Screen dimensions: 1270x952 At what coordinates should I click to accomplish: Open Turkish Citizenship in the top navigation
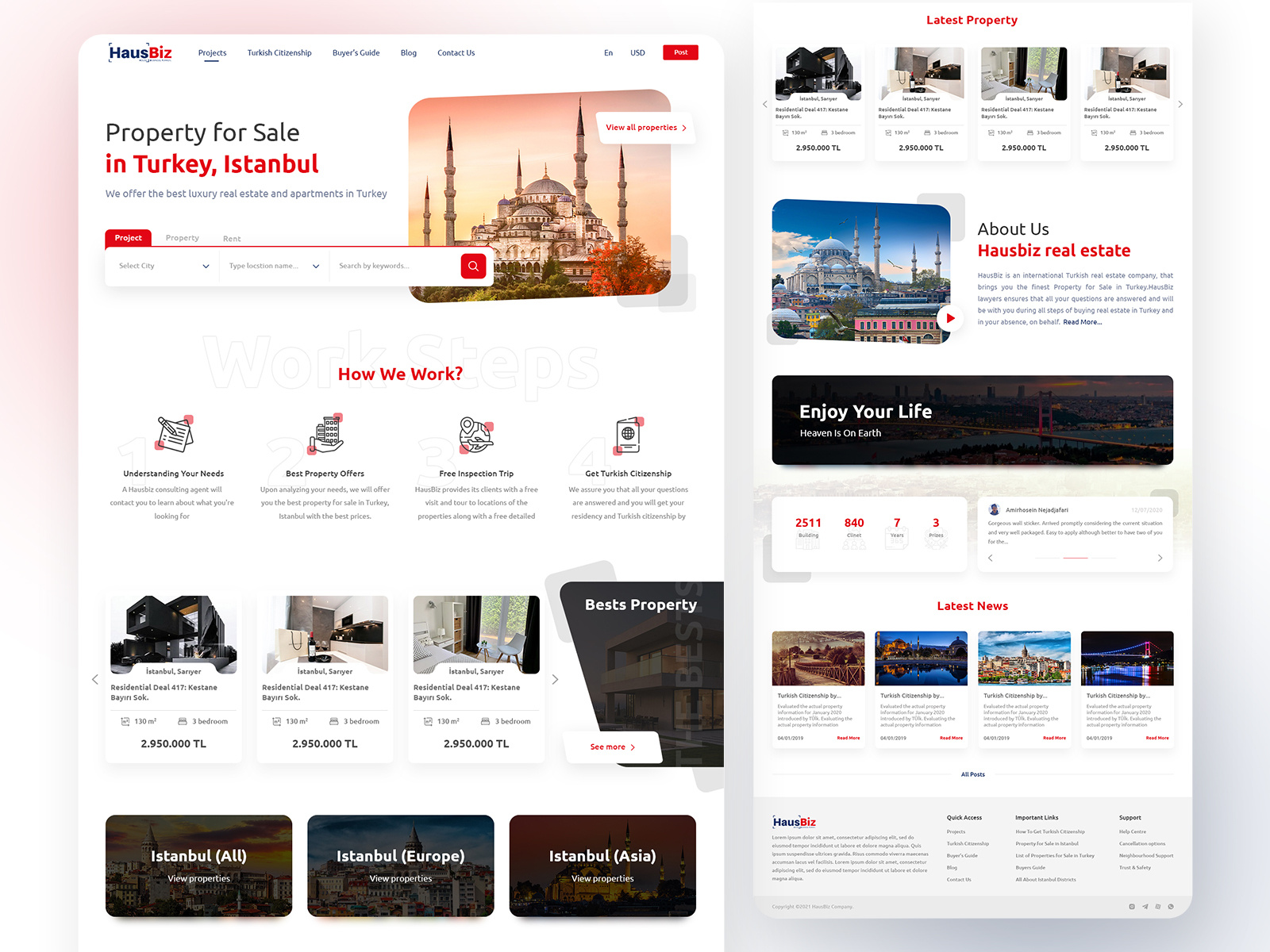click(x=279, y=53)
